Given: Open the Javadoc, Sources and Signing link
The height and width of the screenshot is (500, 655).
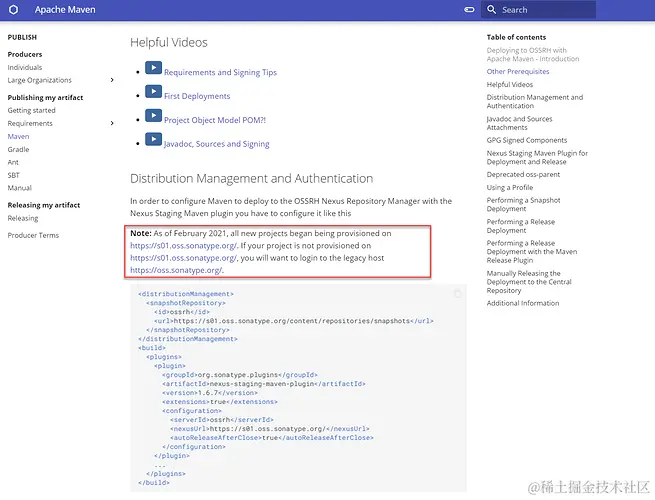Looking at the screenshot, I should point(216,144).
